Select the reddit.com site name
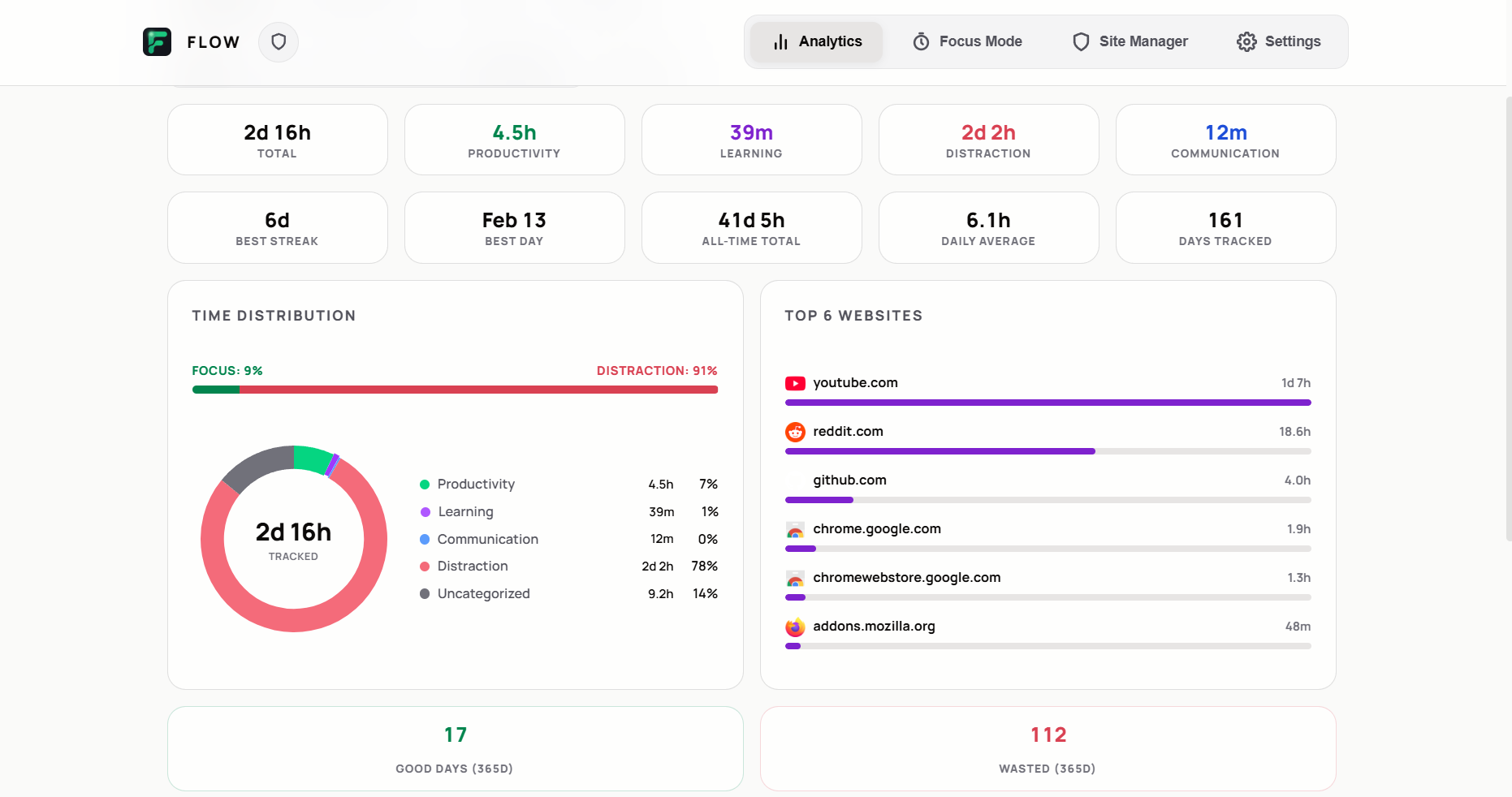Image resolution: width=1512 pixels, height=797 pixels. (848, 432)
